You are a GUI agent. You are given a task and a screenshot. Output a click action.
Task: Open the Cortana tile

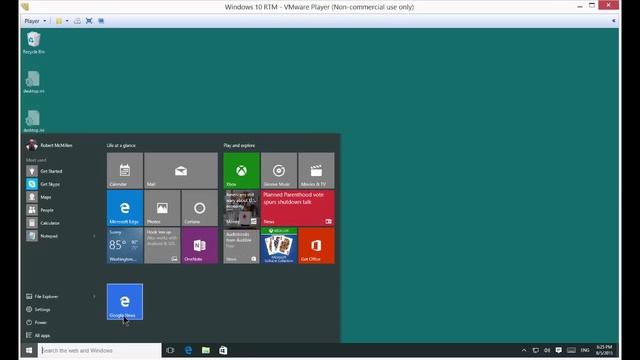click(200, 208)
